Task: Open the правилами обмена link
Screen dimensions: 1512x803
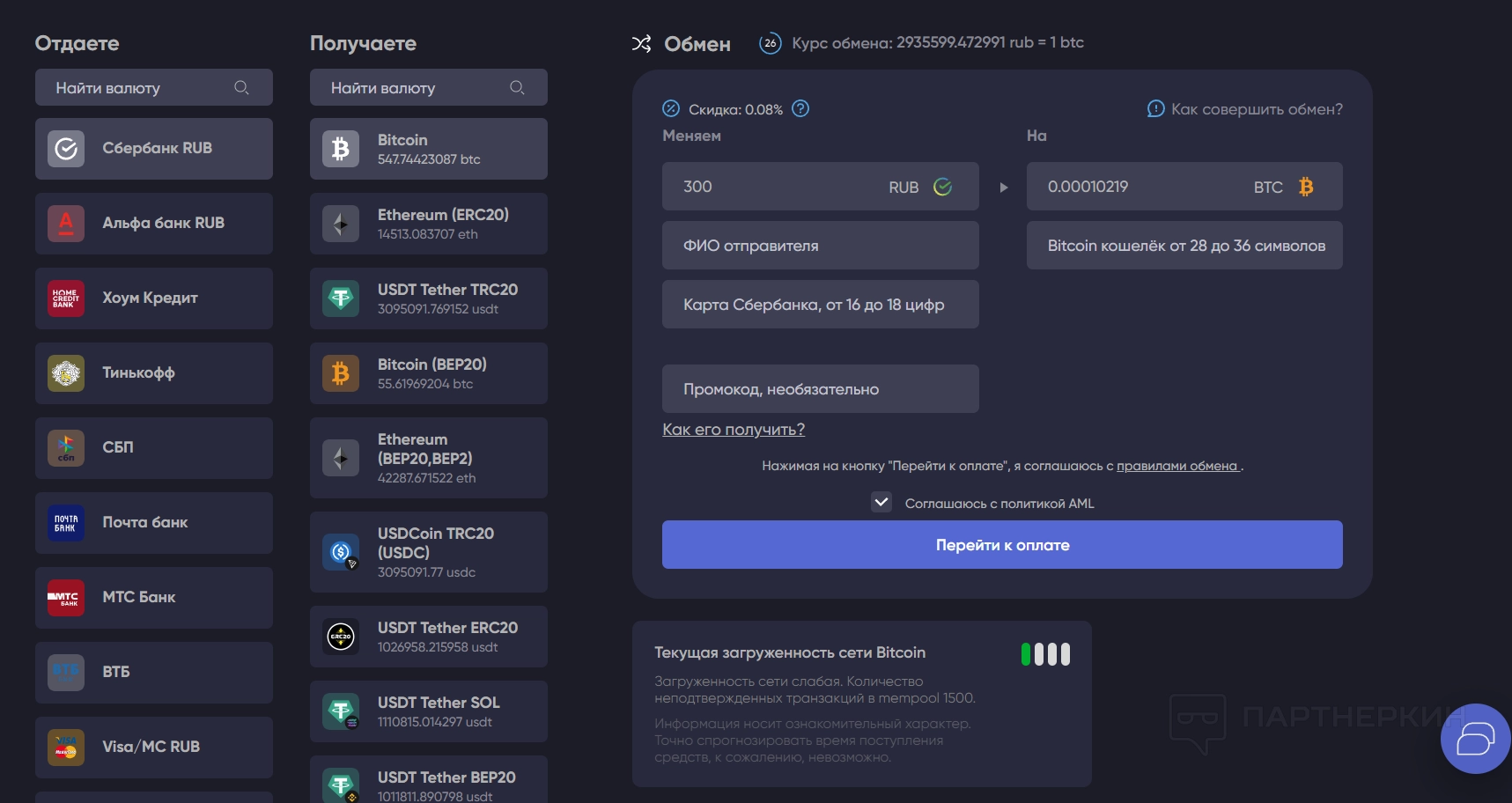Action: click(1177, 466)
